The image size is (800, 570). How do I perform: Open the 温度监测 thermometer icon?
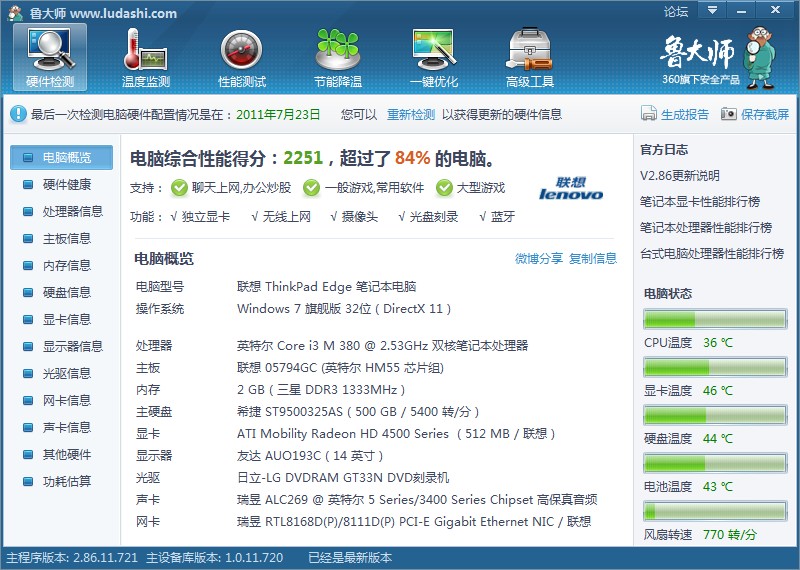point(145,57)
